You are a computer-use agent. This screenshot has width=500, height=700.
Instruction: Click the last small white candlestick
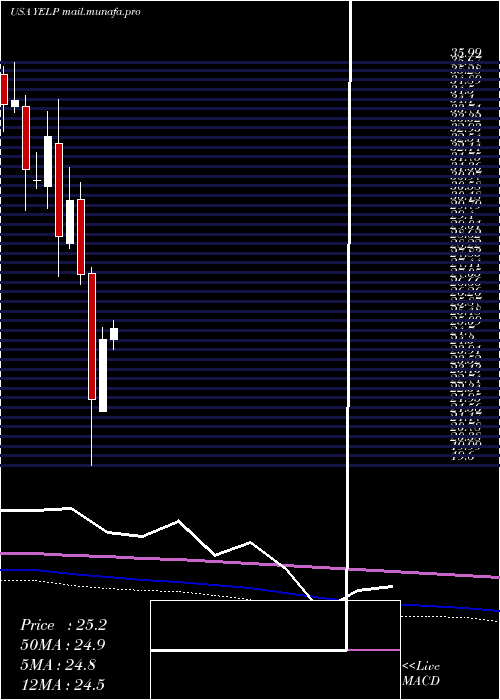click(114, 334)
